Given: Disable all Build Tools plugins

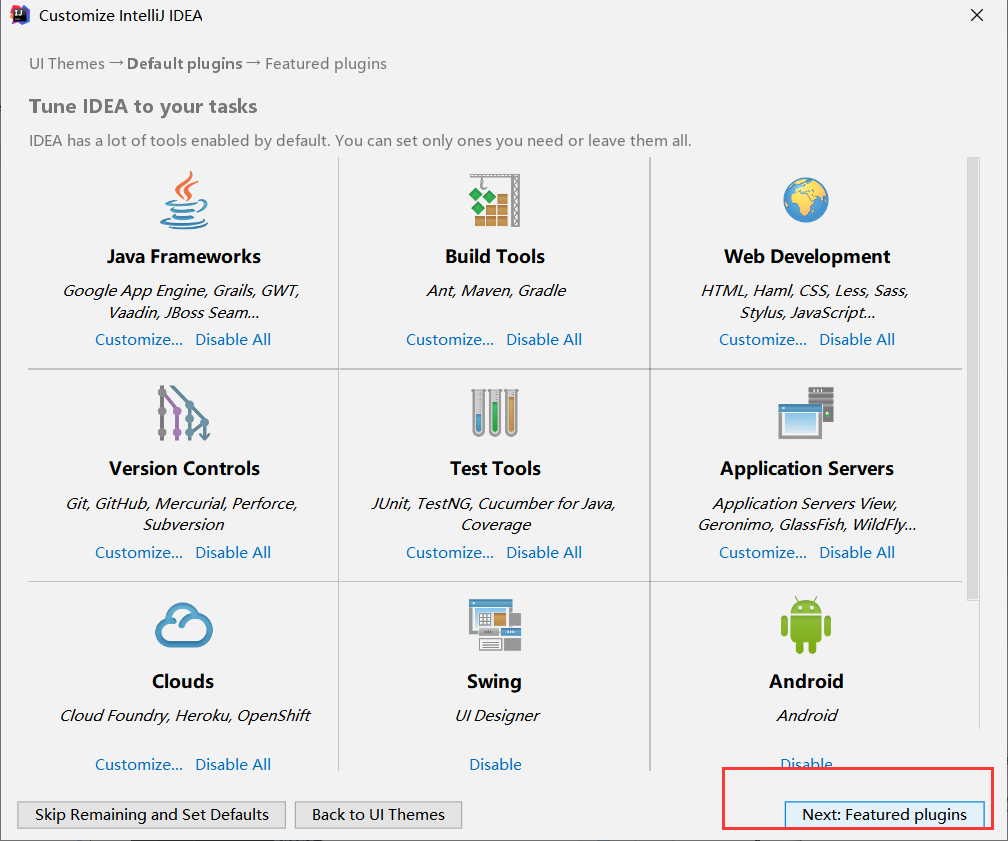Looking at the screenshot, I should coord(544,339).
